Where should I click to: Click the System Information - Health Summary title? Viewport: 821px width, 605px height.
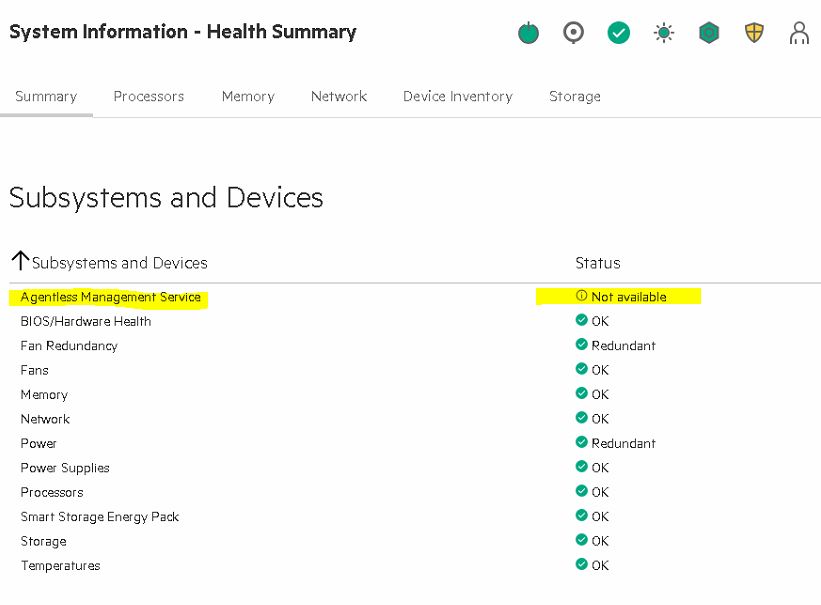click(183, 32)
